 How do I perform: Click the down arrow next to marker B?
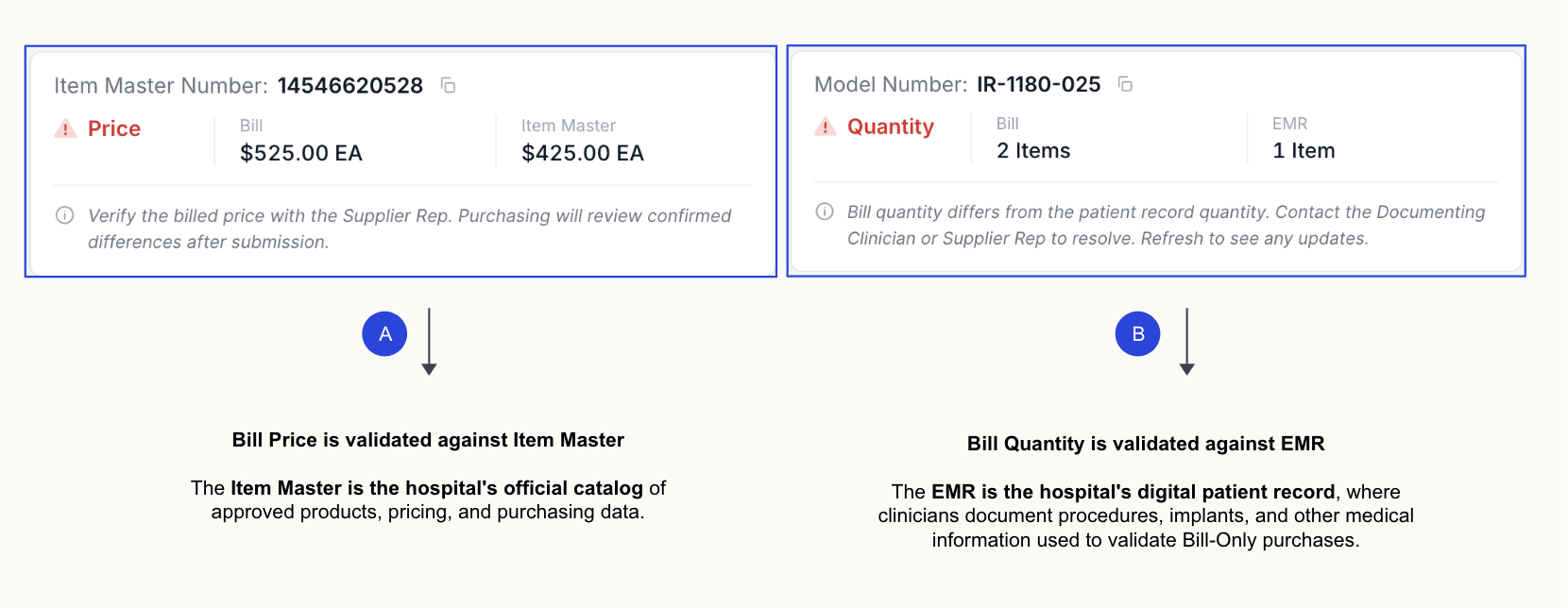[1187, 341]
